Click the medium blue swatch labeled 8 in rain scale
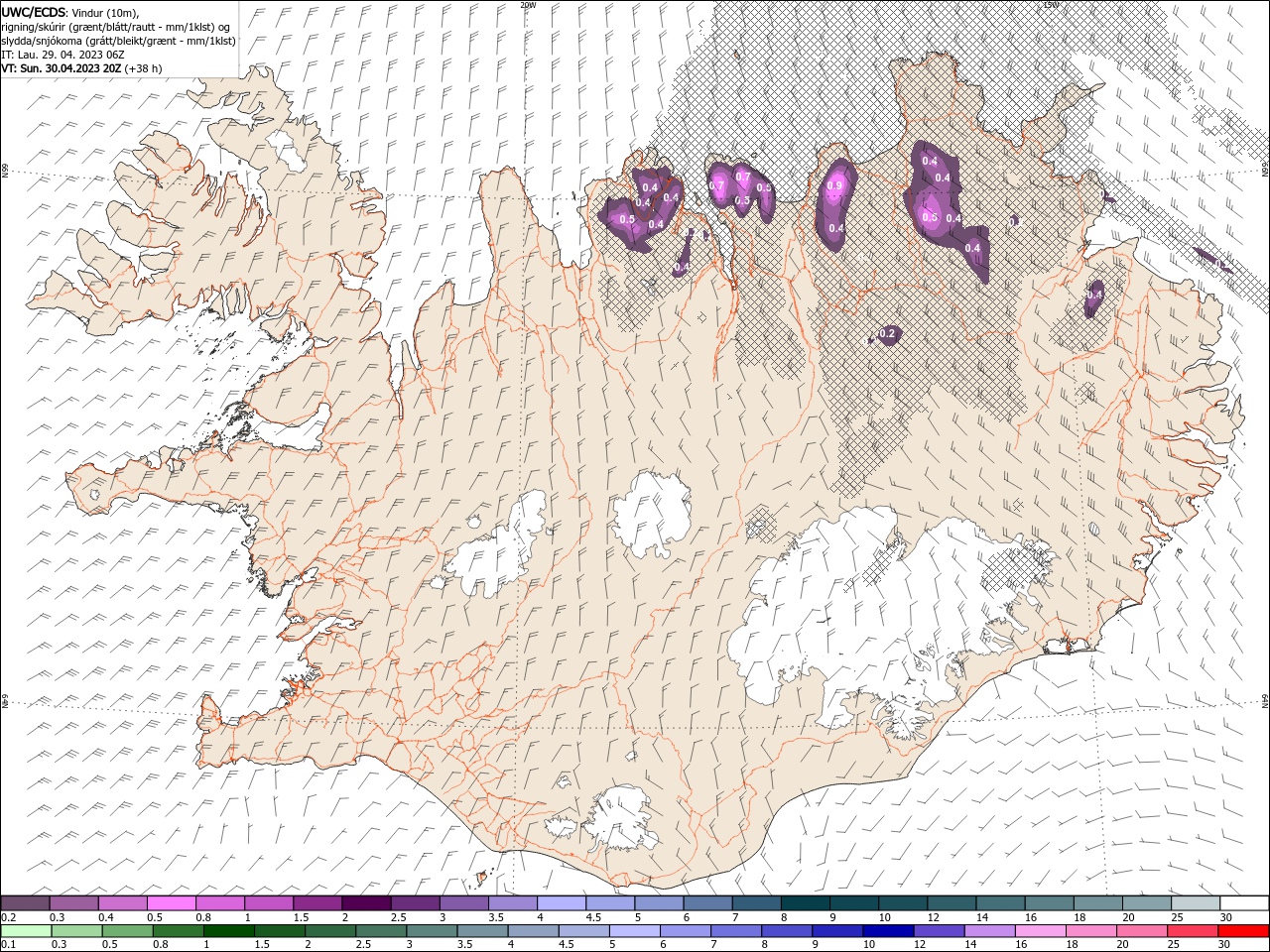Screen dimensions: 1270x952 (786, 931)
